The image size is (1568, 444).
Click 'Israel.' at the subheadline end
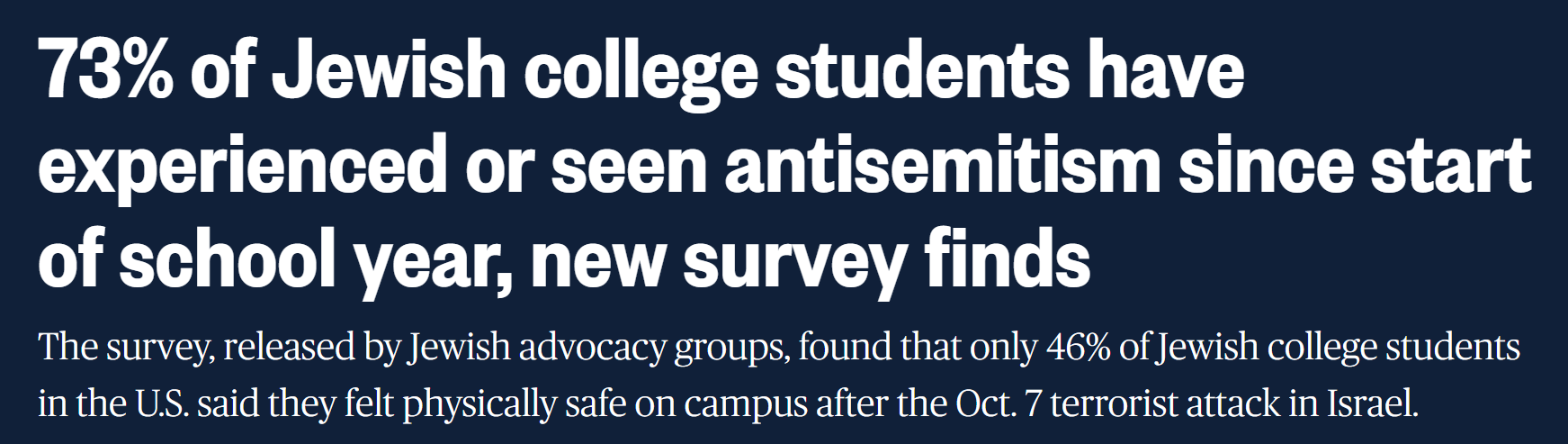[x=1373, y=403]
